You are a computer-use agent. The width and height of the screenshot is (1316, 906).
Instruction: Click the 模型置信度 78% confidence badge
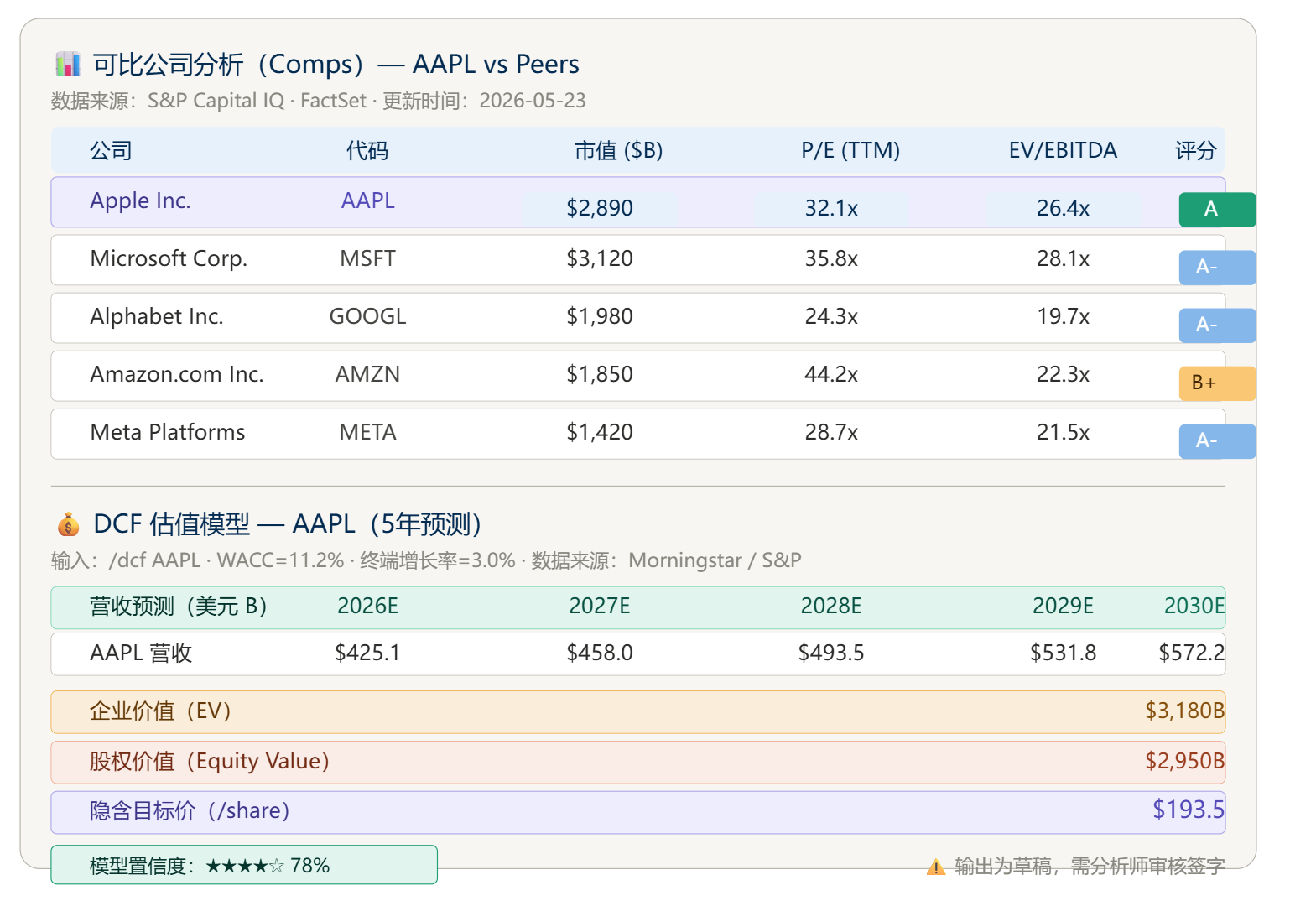(244, 865)
